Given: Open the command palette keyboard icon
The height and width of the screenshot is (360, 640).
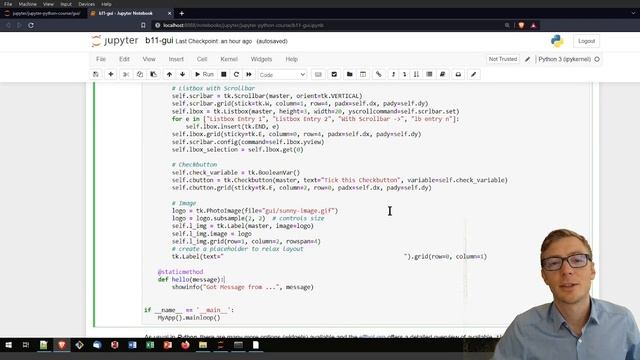Looking at the screenshot, I should point(318,74).
